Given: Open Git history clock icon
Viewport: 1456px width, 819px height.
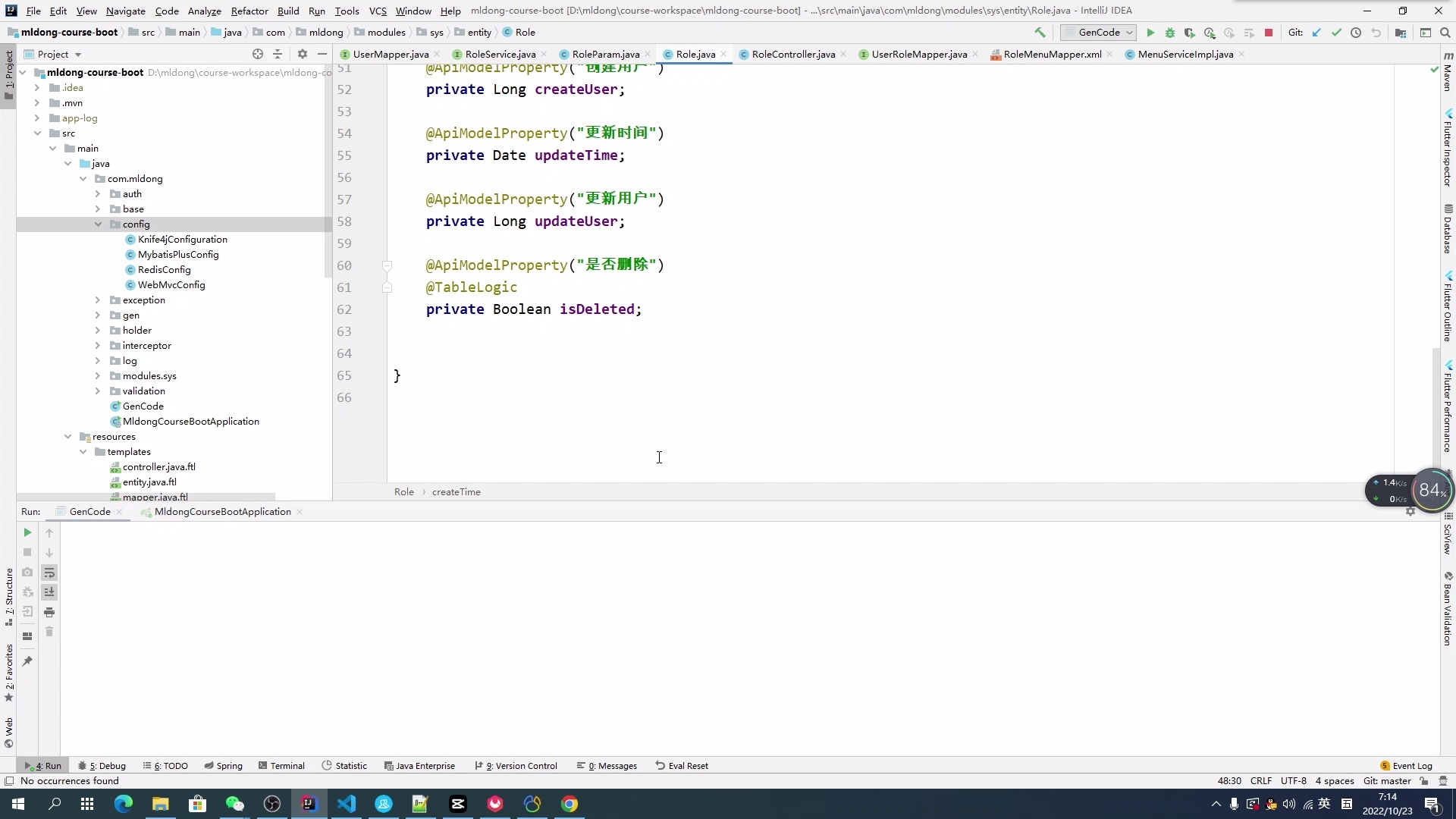Looking at the screenshot, I should (x=1356, y=33).
